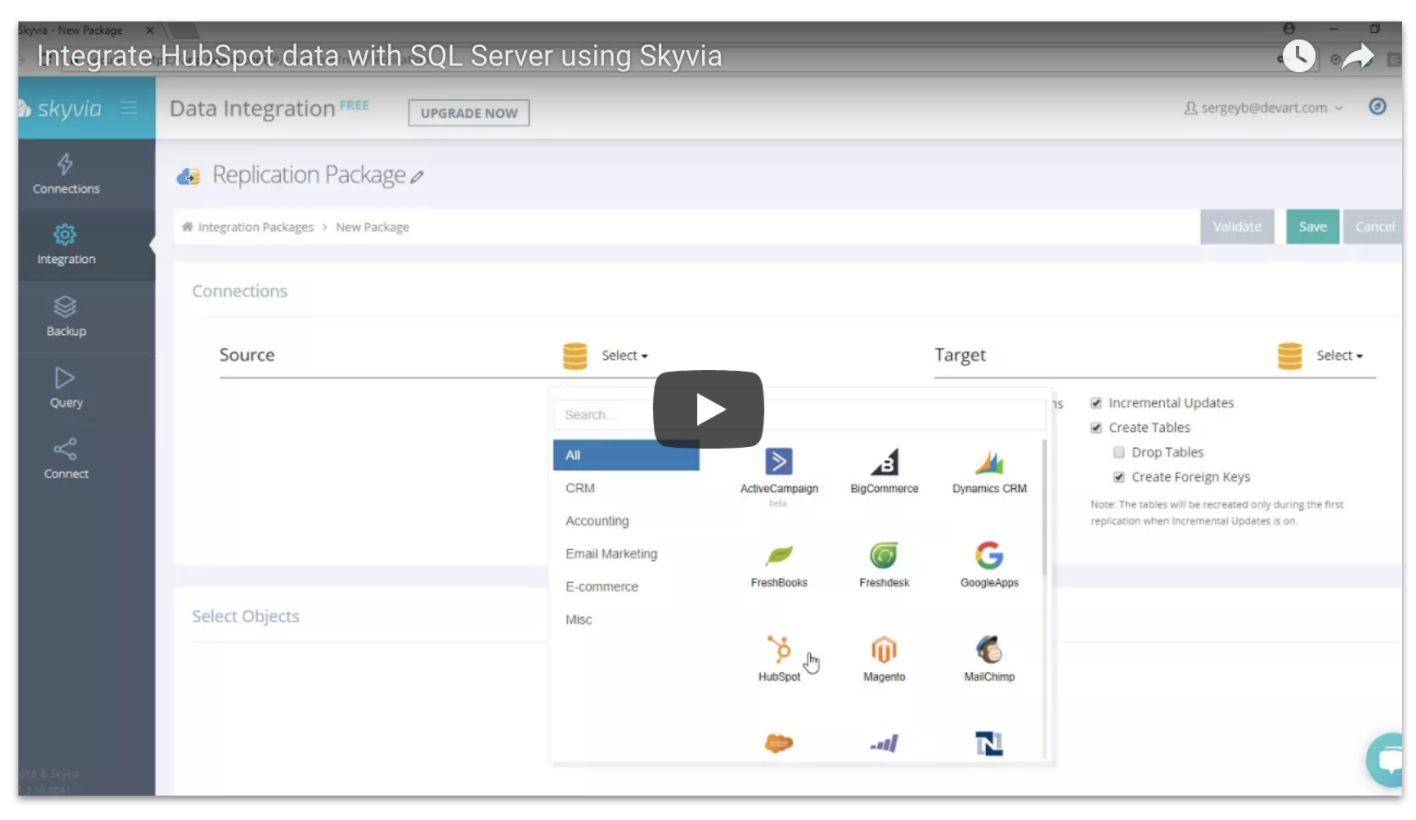Screen dimensions: 1416x820
Task: Select the MailChimp connector
Action: pyautogui.click(x=989, y=659)
